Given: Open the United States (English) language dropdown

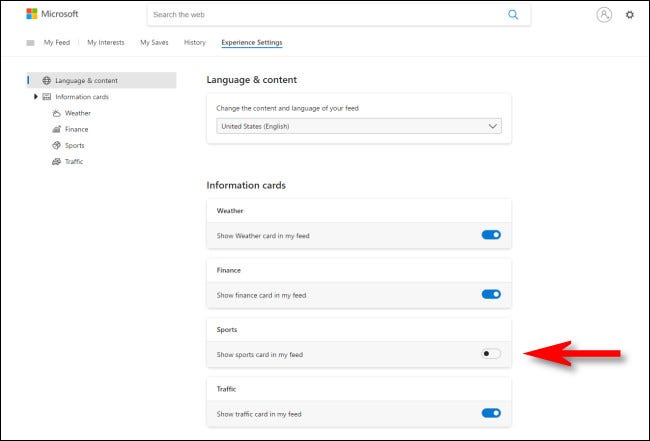Looking at the screenshot, I should point(359,127).
